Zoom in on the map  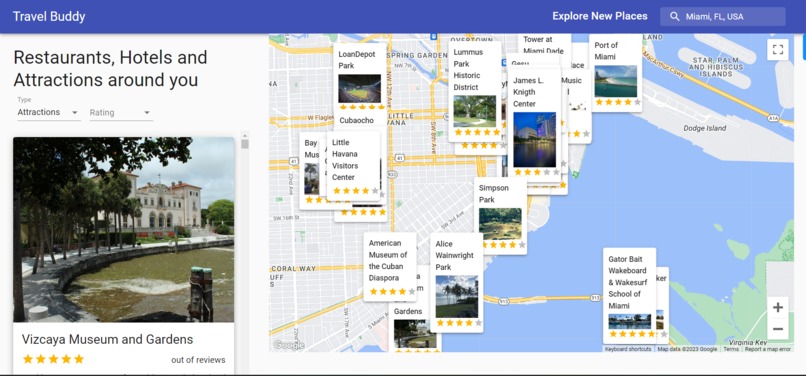[778, 308]
